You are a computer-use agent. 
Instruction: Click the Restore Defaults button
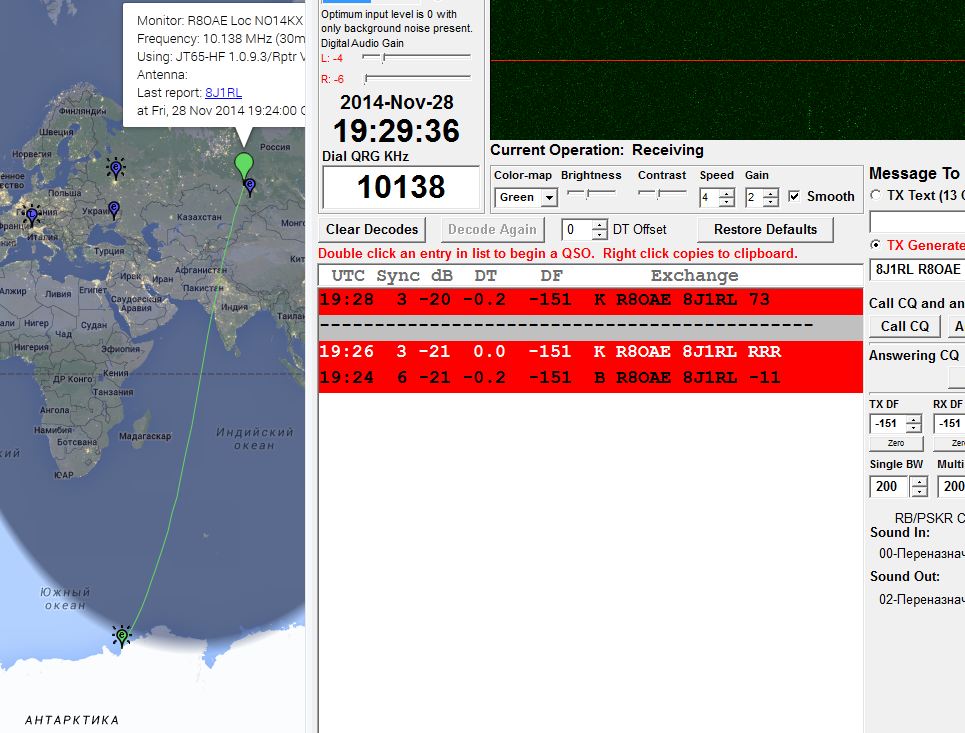(765, 229)
